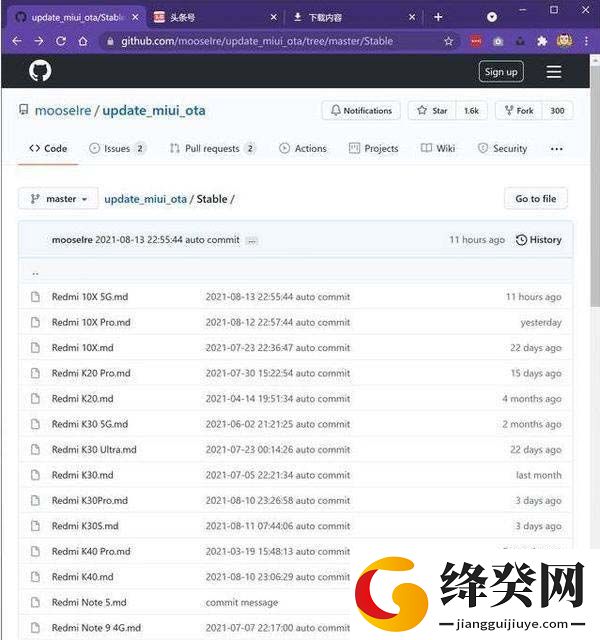
Task: Reload the page
Action: pyautogui.click(x=61, y=41)
